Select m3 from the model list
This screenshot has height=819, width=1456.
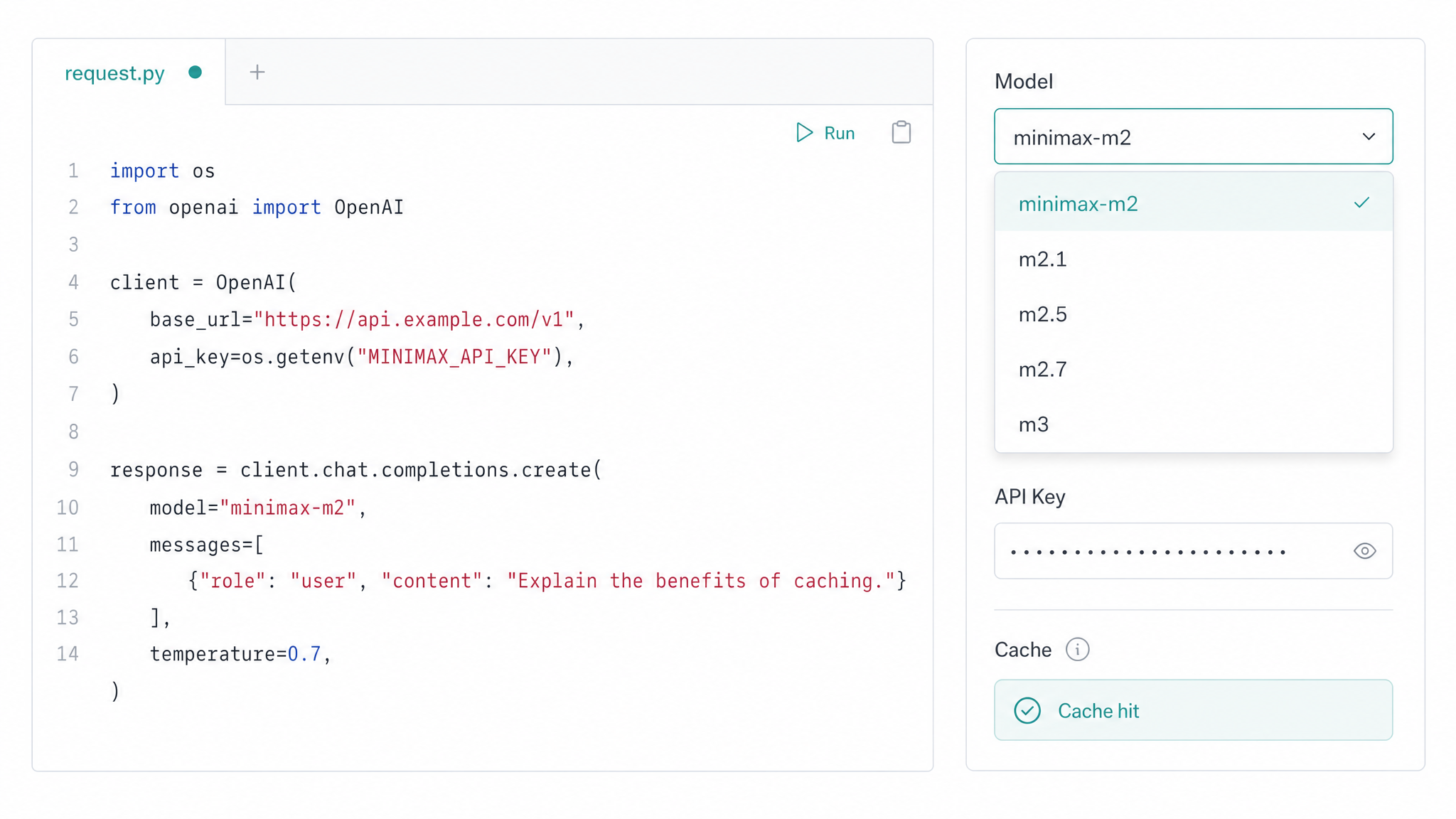1193,424
